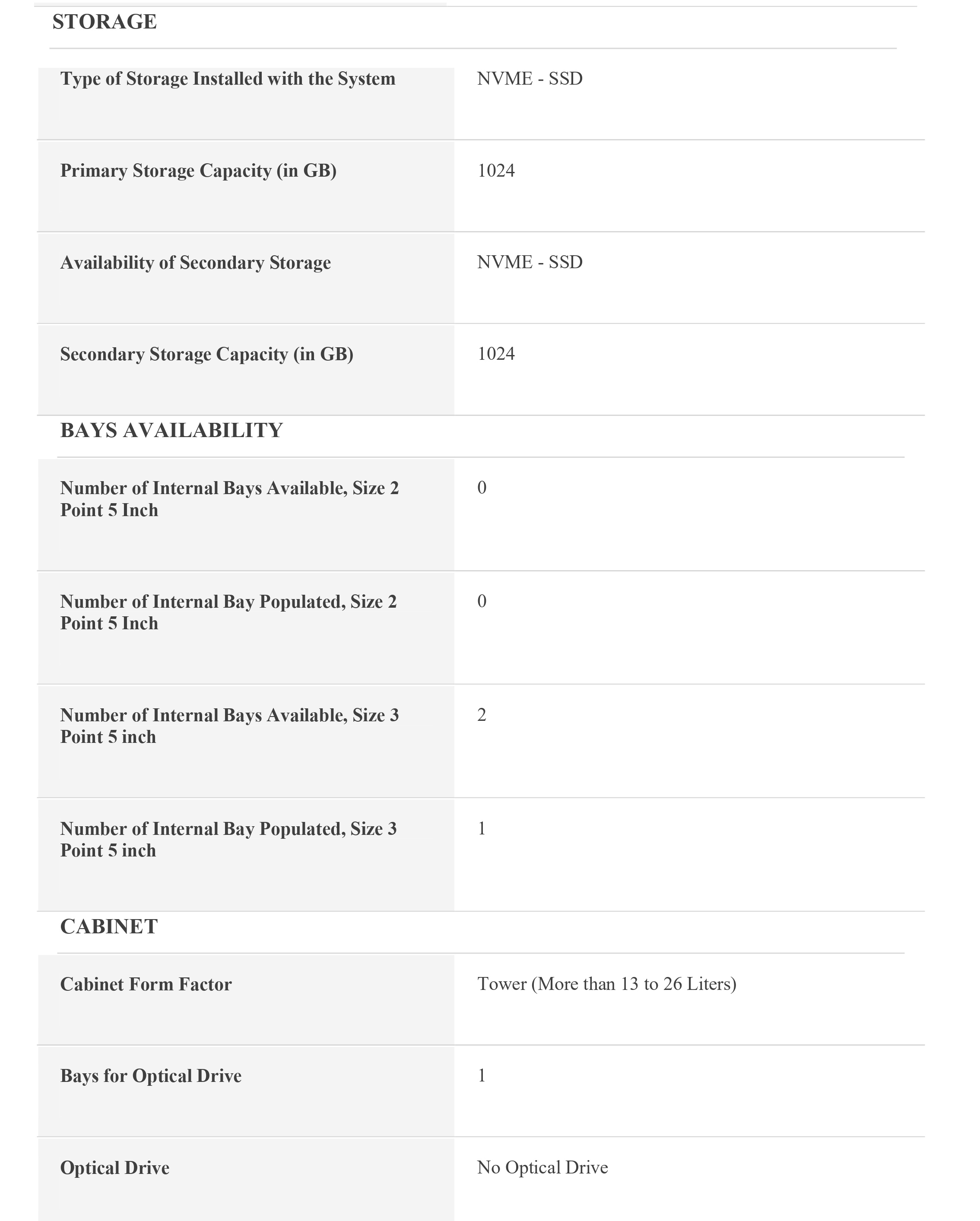980x1221 pixels.
Task: Click the 'Availability of Secondary Storage' label
Action: pyautogui.click(x=195, y=262)
